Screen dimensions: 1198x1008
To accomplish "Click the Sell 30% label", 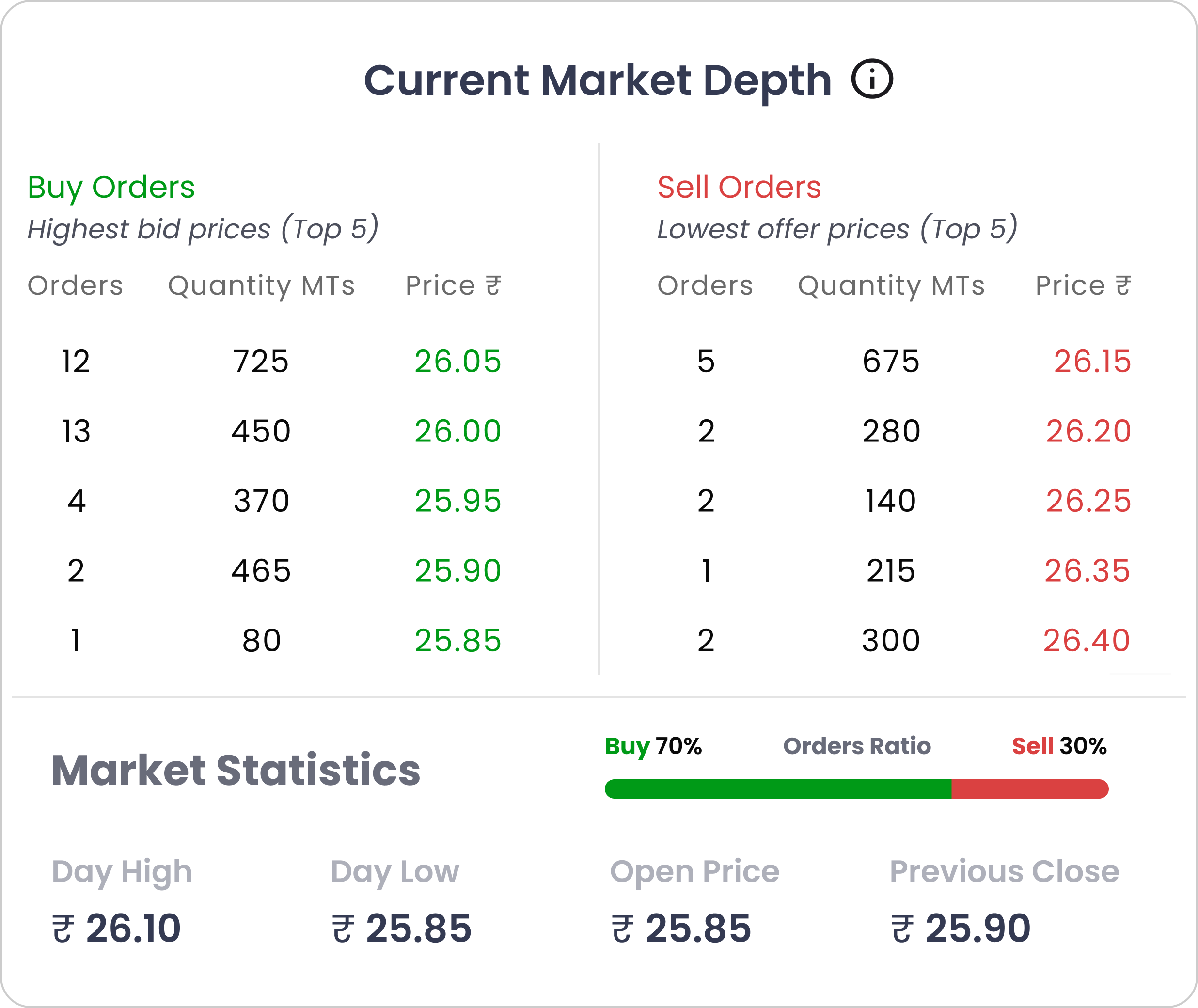I will (1058, 746).
